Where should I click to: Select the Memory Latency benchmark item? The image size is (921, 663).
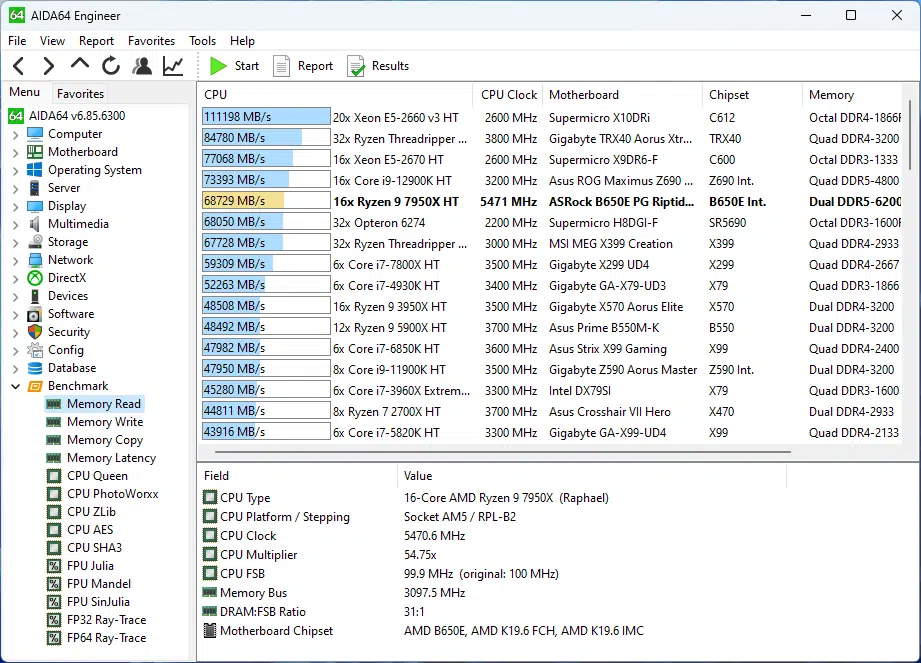coord(111,458)
